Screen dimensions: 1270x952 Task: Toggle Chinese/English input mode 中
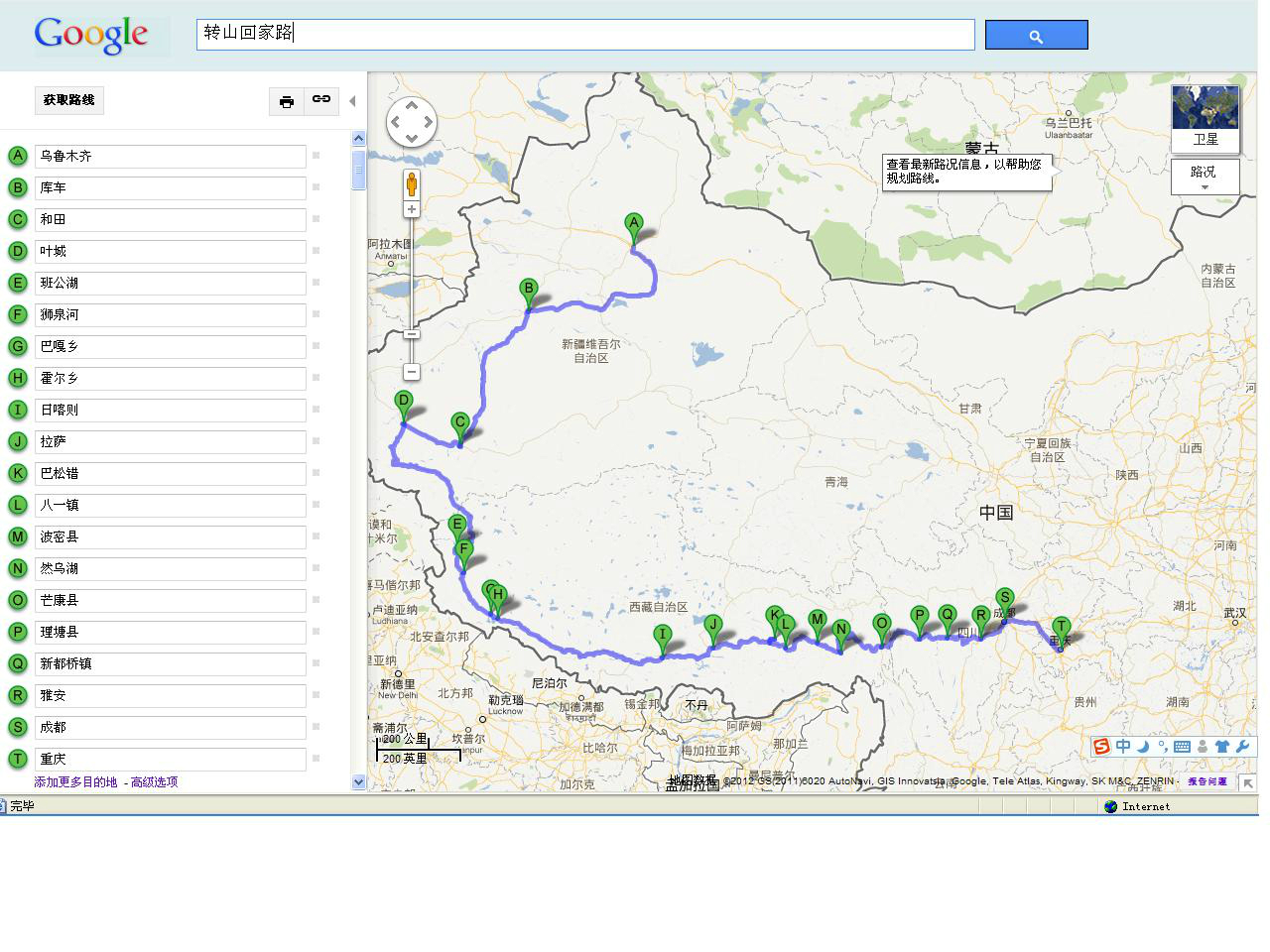[x=1123, y=747]
